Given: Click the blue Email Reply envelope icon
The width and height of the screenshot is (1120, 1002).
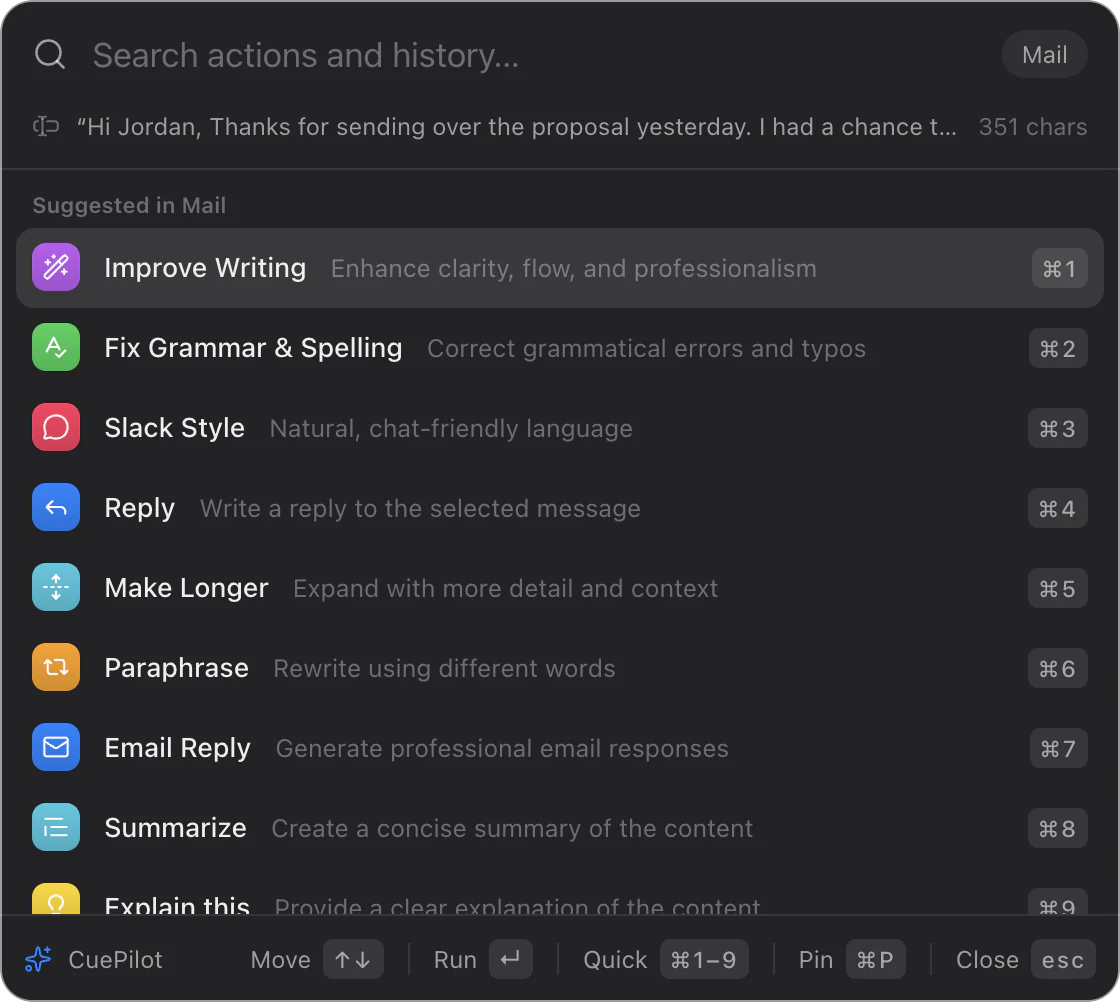Looking at the screenshot, I should click(x=56, y=748).
